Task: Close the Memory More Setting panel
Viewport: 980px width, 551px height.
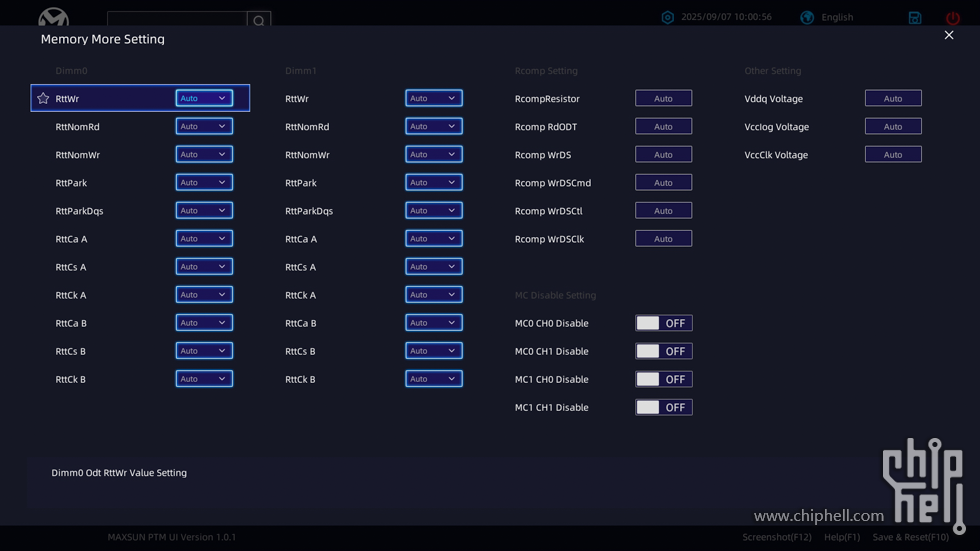Action: 949,35
